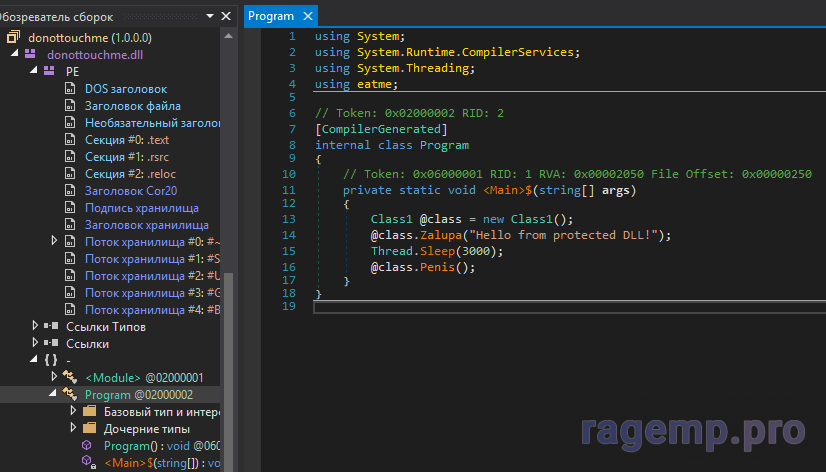Viewport: 826px width, 472px height.
Task: Click the tree panel vertical scrollbar thumb
Action: [229, 371]
